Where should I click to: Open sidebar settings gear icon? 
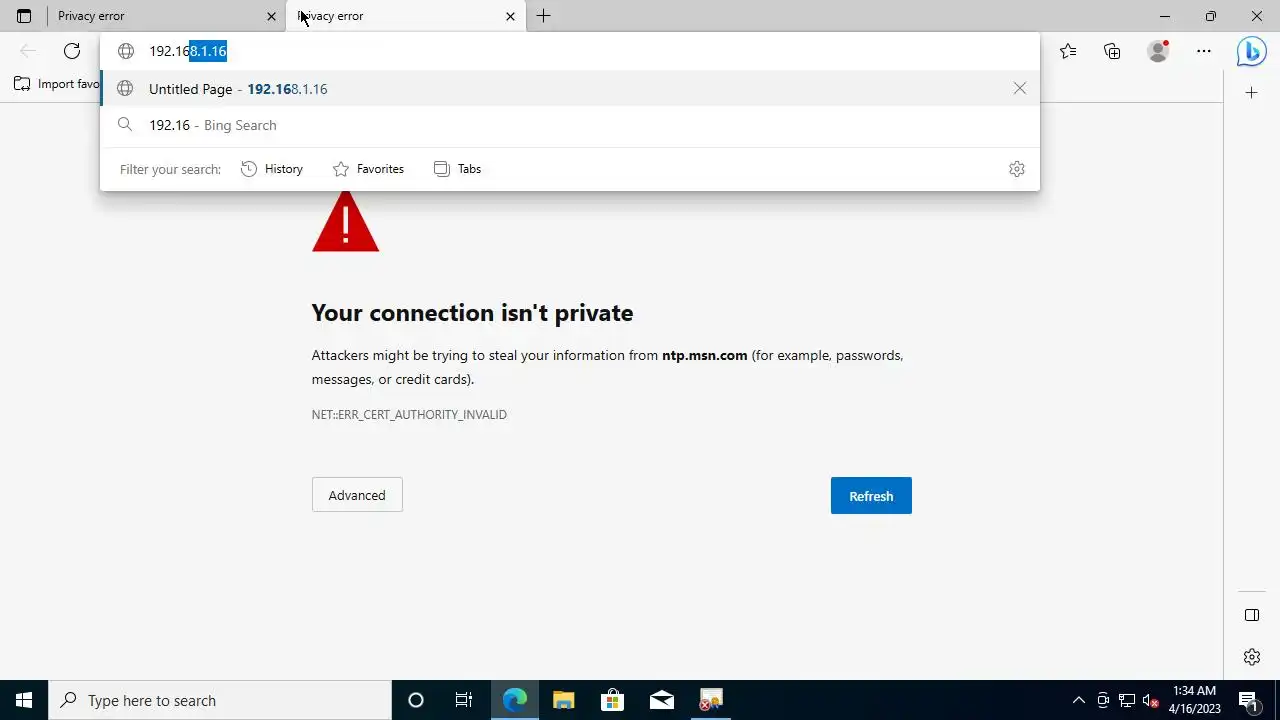pyautogui.click(x=1252, y=657)
